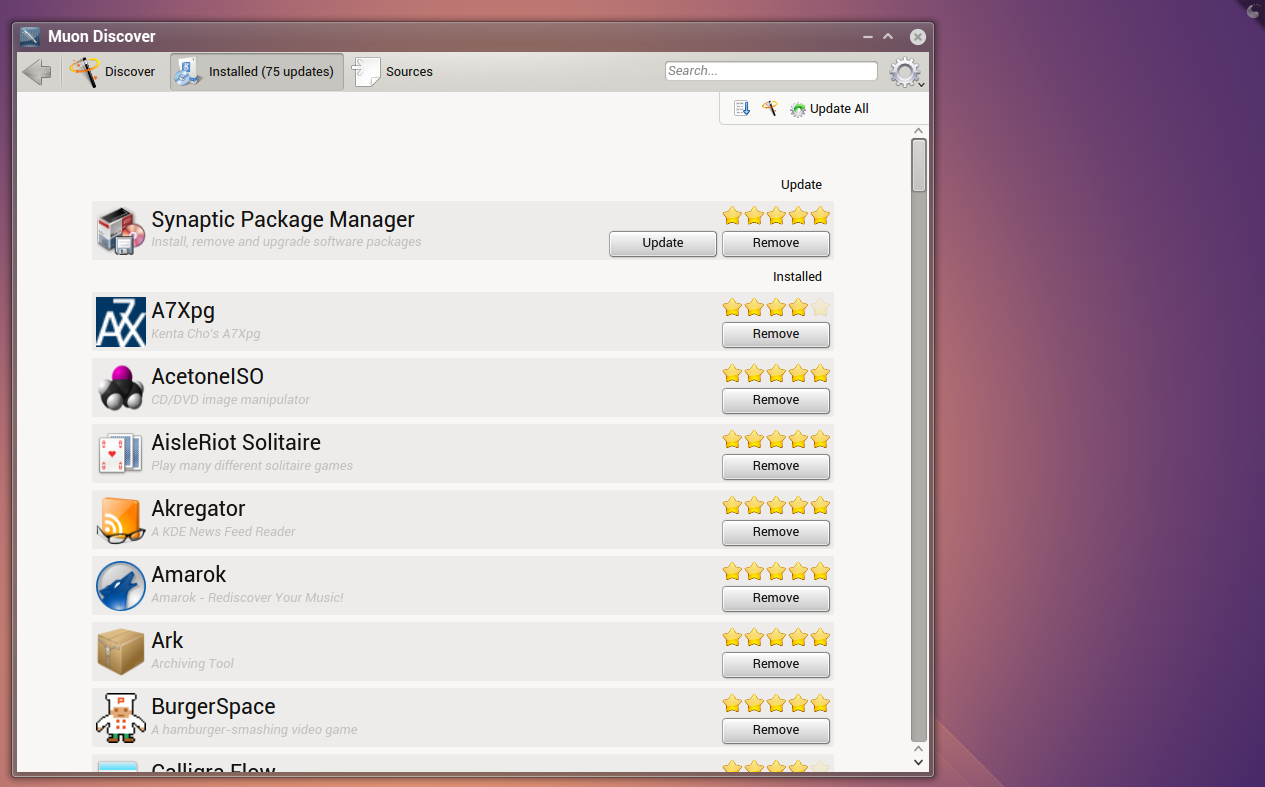Click the Amarok star rating
This screenshot has height=787, width=1265.
pos(776,571)
